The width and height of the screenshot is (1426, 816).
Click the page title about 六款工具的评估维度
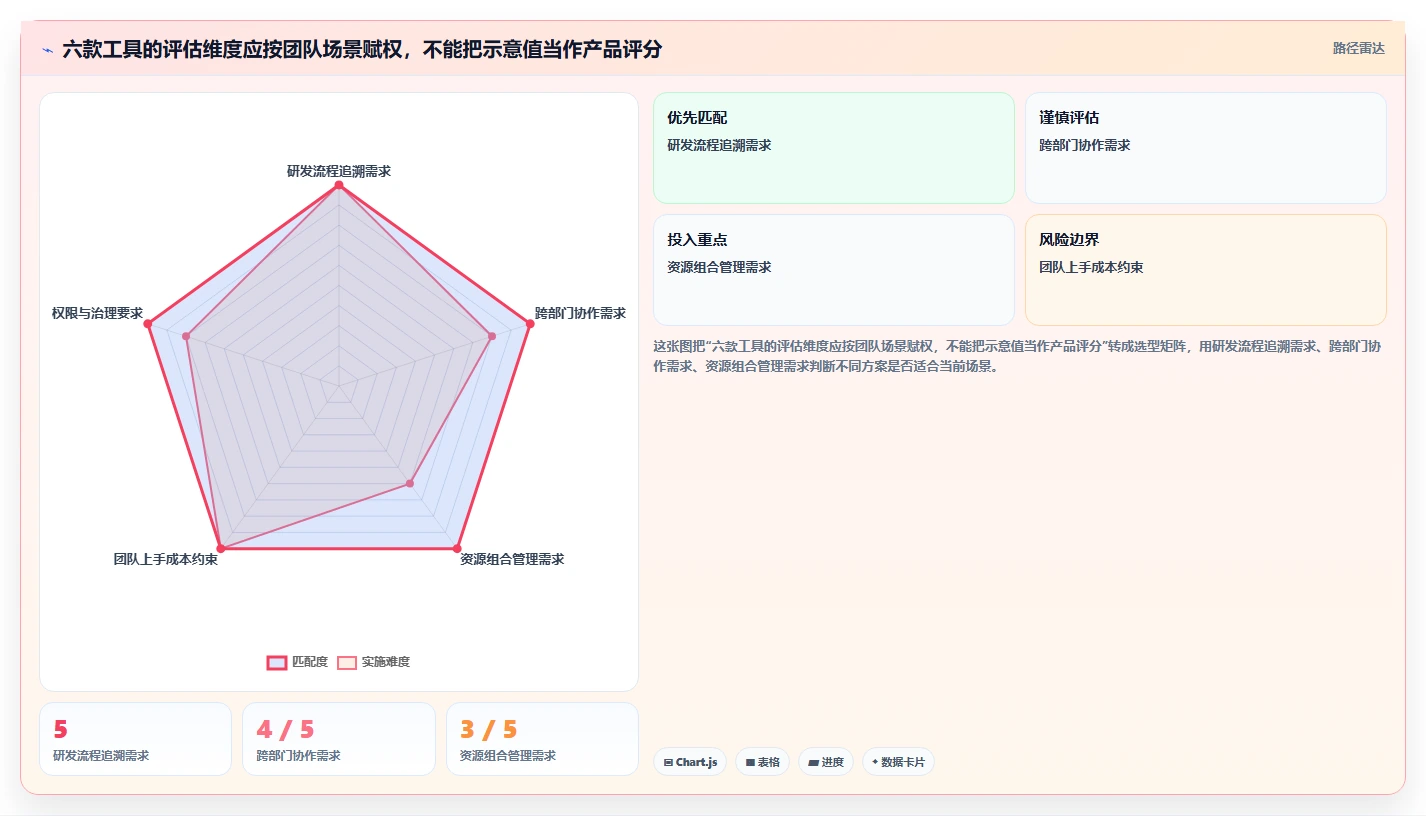tap(362, 50)
